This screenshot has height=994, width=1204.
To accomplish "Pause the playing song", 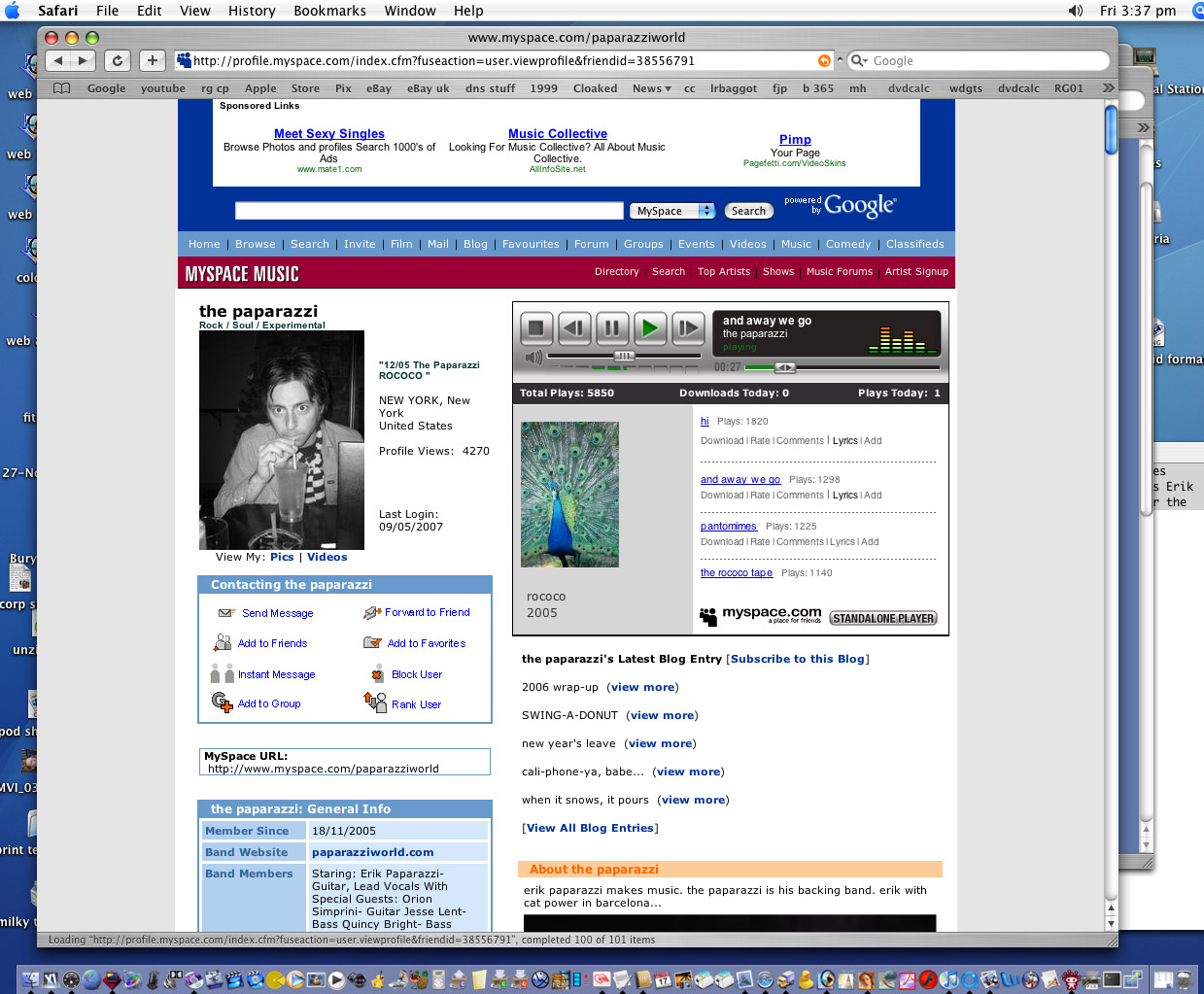I will (x=612, y=328).
